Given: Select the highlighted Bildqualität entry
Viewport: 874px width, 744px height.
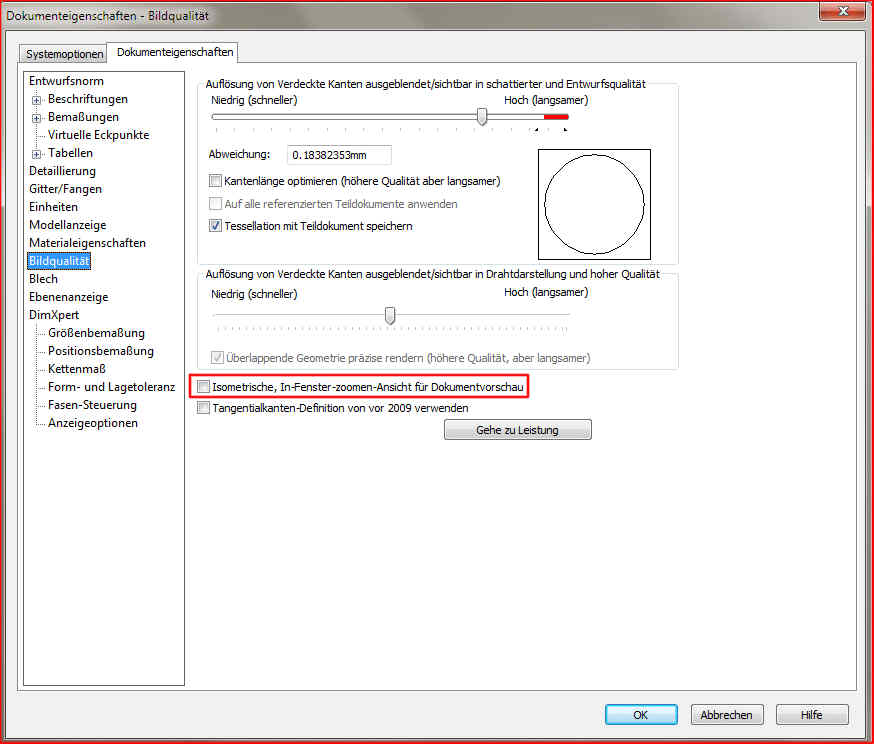Looking at the screenshot, I should [x=59, y=261].
